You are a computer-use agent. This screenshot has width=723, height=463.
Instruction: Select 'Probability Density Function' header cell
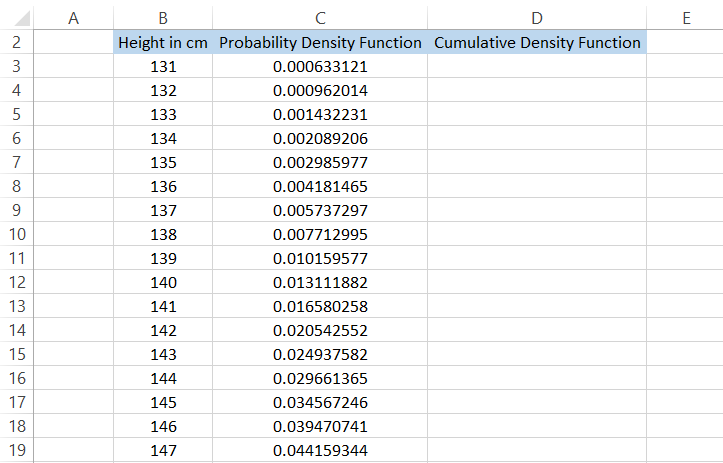[x=320, y=43]
